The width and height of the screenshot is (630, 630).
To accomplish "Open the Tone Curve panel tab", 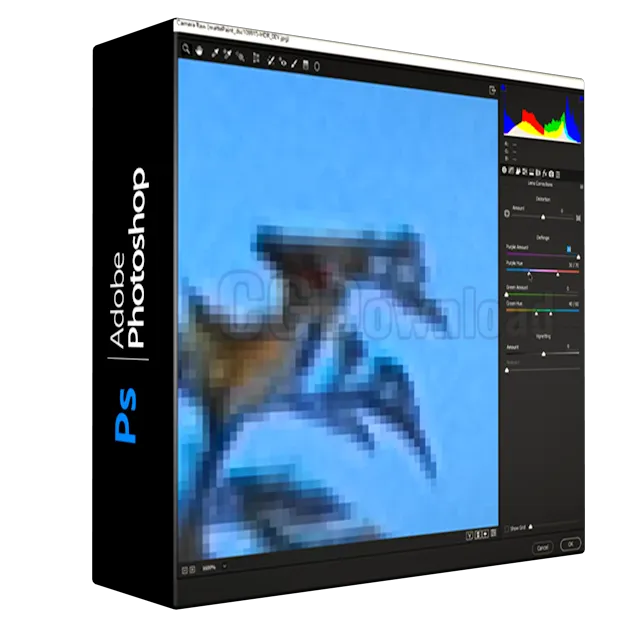I will [511, 171].
